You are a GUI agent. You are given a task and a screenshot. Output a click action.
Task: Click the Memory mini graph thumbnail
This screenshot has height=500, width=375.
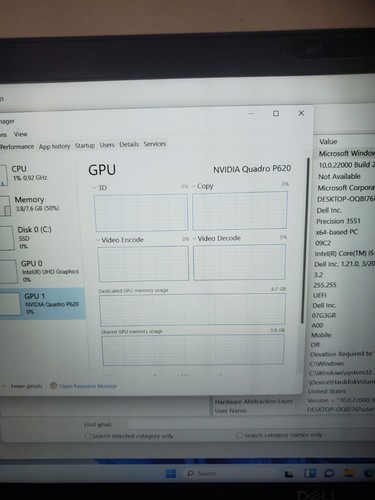pyautogui.click(x=5, y=206)
